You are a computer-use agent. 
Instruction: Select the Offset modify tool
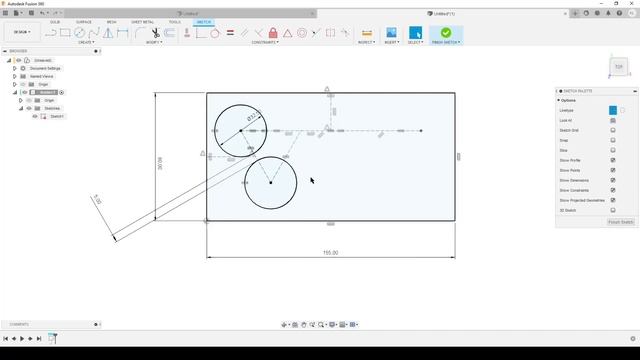tap(170, 33)
